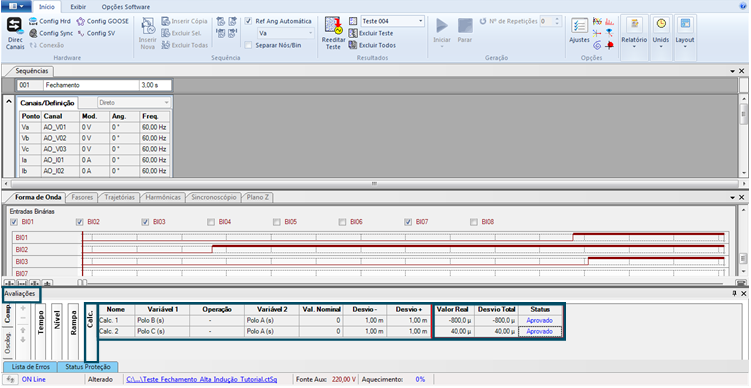The width and height of the screenshot is (751, 388).
Task: Click the red bar-chart harmonics icon
Action: tap(610, 21)
